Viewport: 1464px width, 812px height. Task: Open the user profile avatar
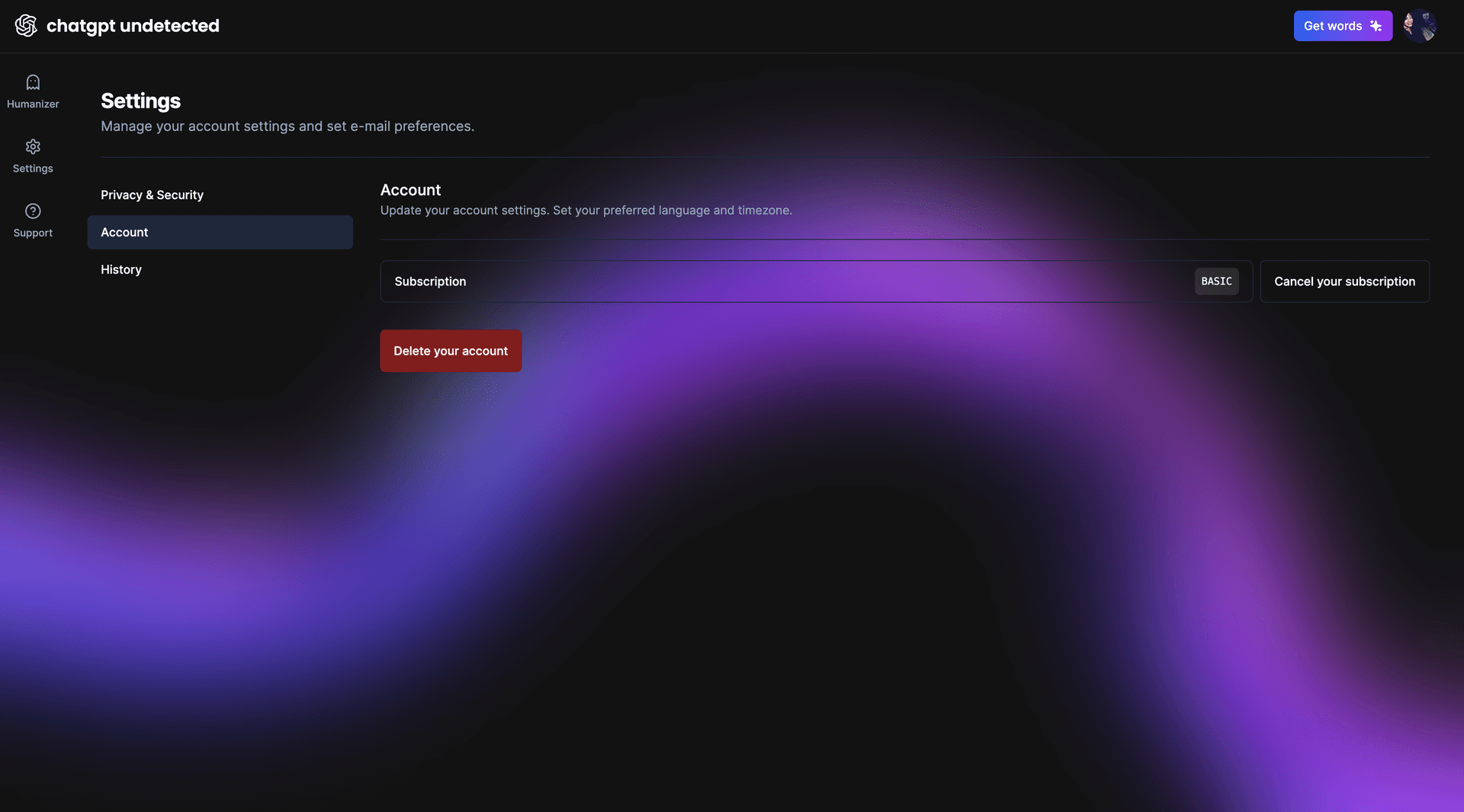click(1420, 26)
